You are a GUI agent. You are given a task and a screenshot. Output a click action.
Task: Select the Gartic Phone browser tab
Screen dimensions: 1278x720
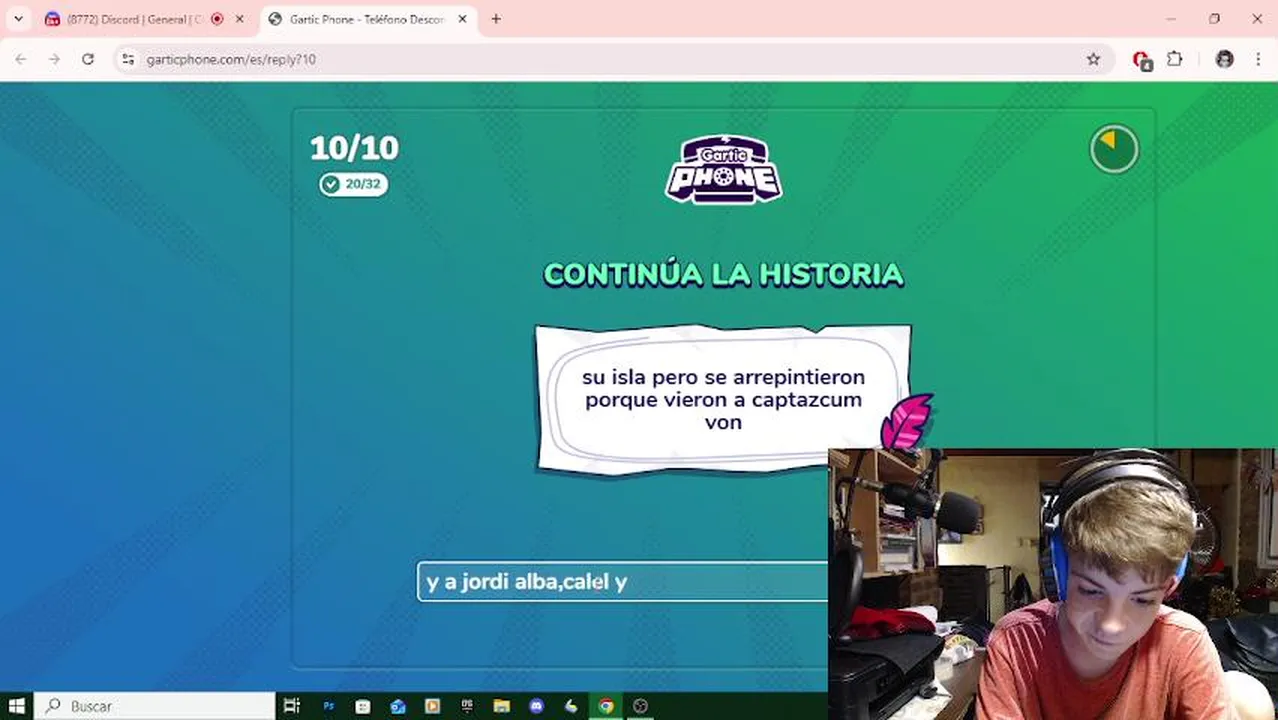point(366,19)
